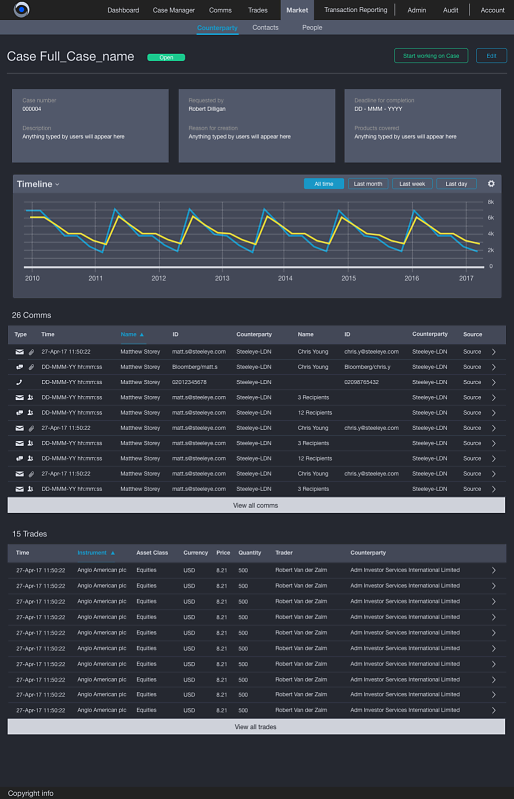Click the Copyright info footer text
Viewport: 514px width, 799px height.
[31, 793]
